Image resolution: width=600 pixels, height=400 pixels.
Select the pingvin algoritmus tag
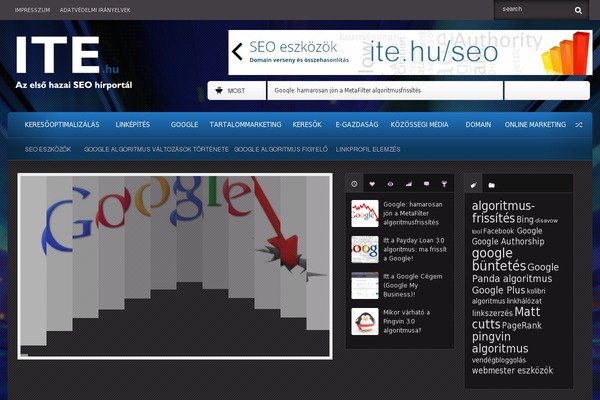500,343
